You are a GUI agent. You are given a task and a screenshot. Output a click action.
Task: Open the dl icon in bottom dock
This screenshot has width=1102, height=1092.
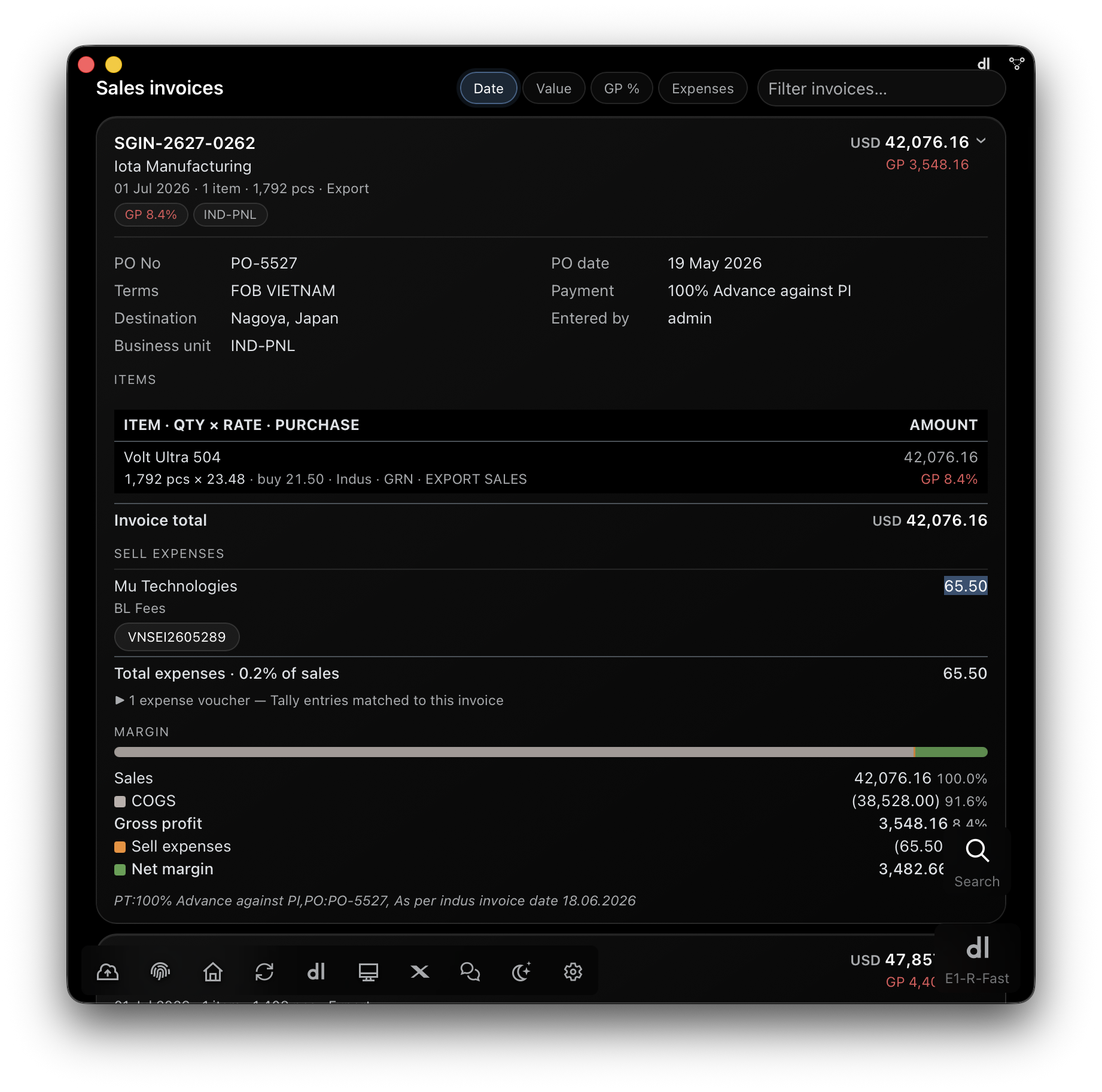tap(316, 972)
